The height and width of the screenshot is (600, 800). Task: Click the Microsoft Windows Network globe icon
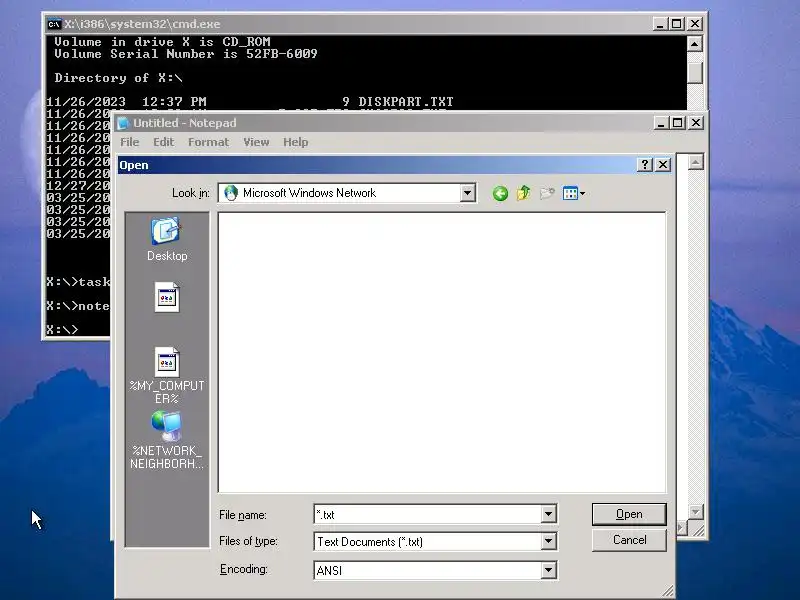(x=231, y=193)
